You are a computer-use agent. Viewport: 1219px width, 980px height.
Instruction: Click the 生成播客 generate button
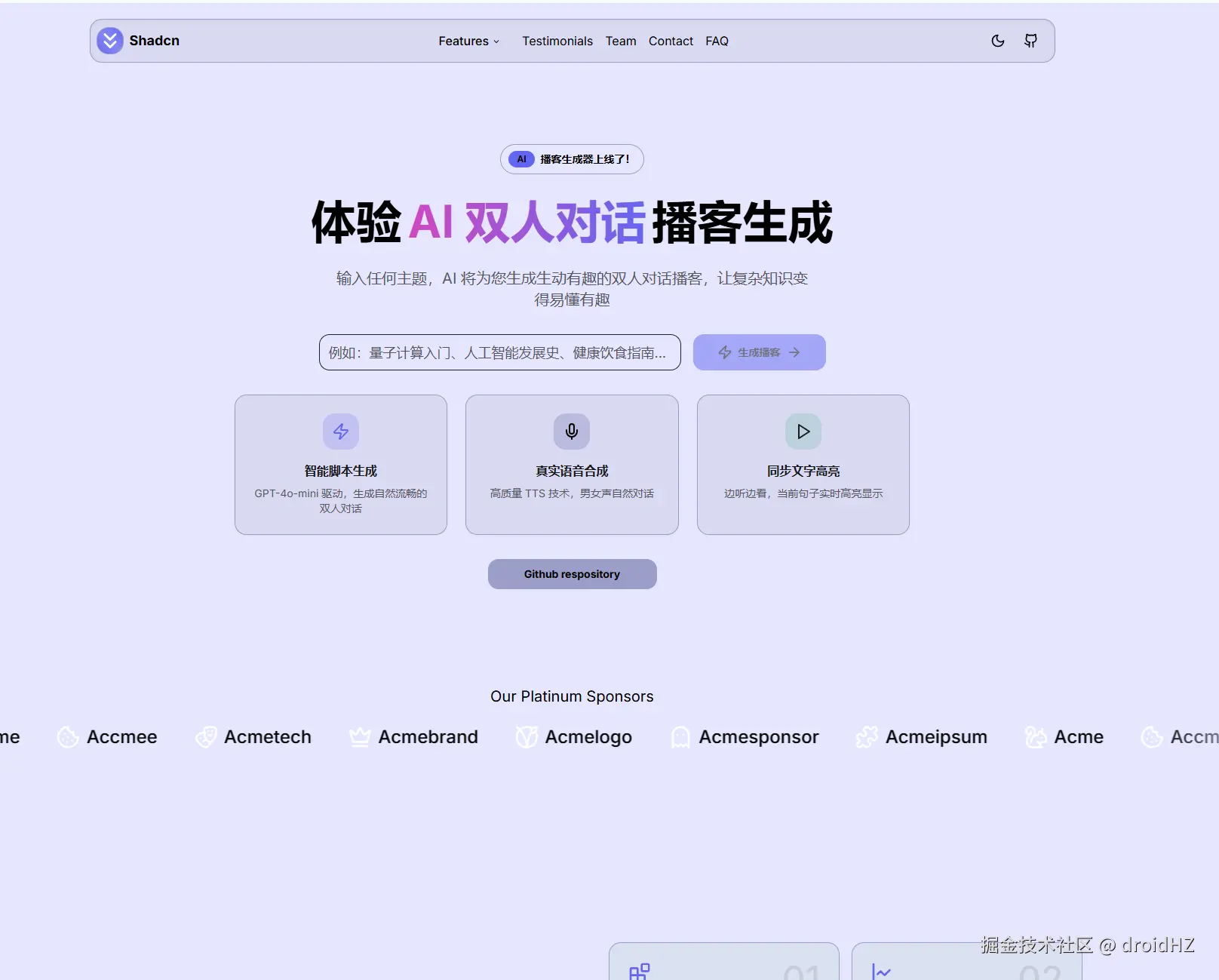click(x=759, y=352)
